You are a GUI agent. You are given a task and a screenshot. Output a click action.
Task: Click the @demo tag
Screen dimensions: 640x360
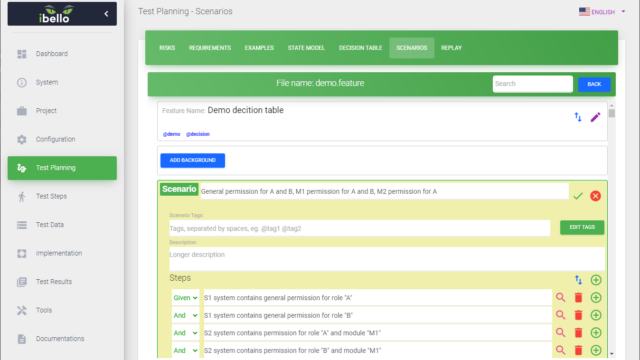pyautogui.click(x=171, y=134)
